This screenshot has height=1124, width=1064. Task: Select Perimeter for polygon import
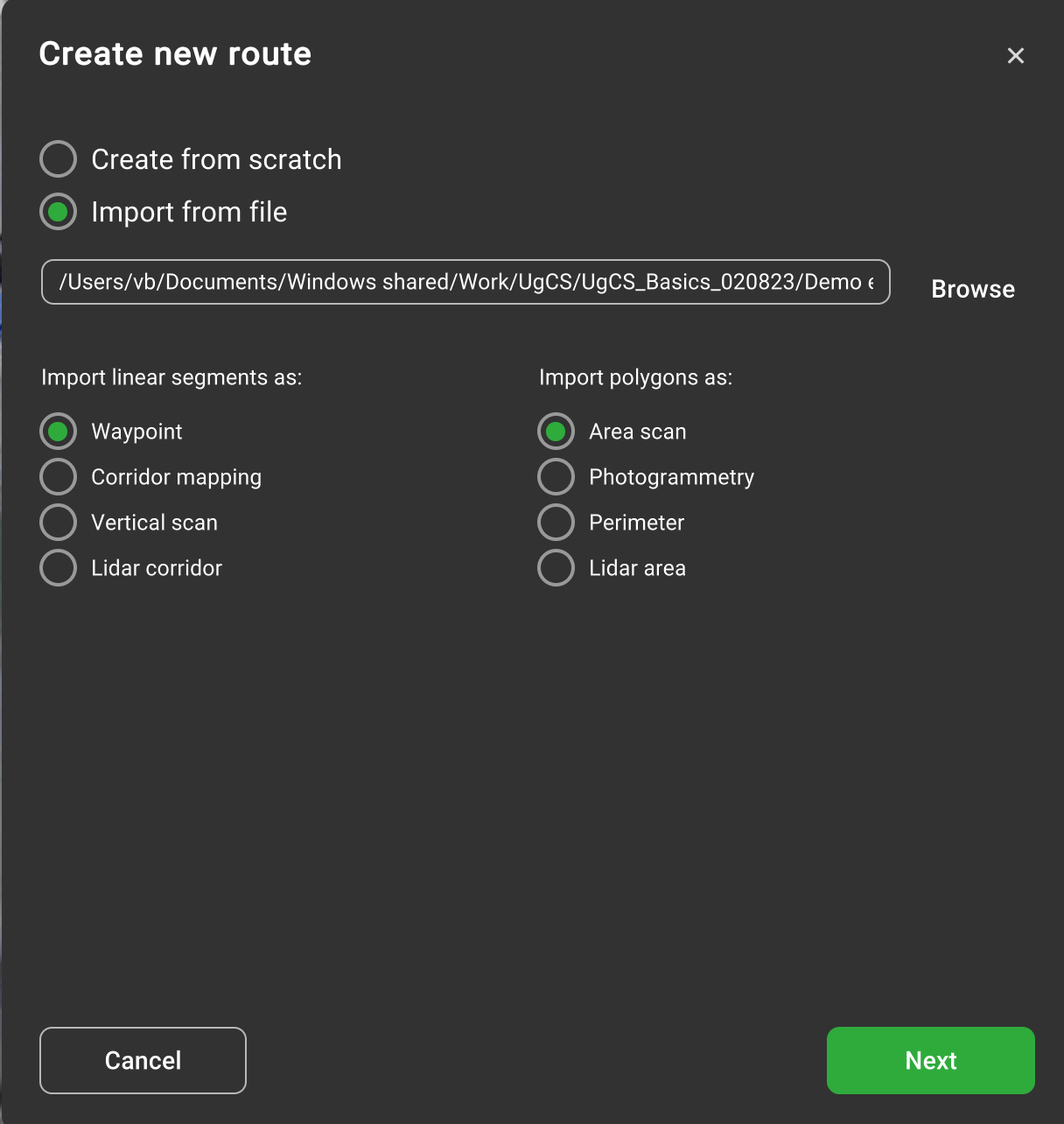tap(556, 523)
